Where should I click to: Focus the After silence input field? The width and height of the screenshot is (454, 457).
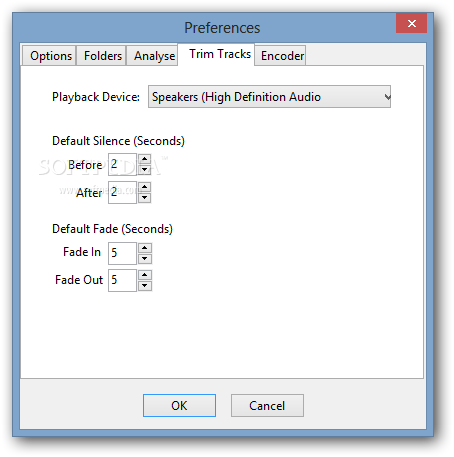click(x=122, y=192)
